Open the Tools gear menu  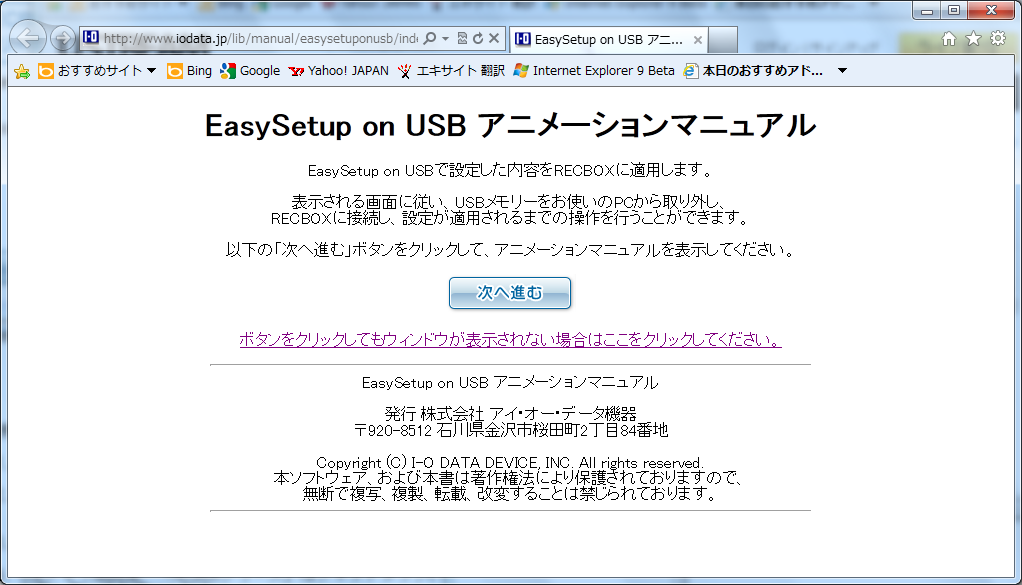tap(998, 38)
